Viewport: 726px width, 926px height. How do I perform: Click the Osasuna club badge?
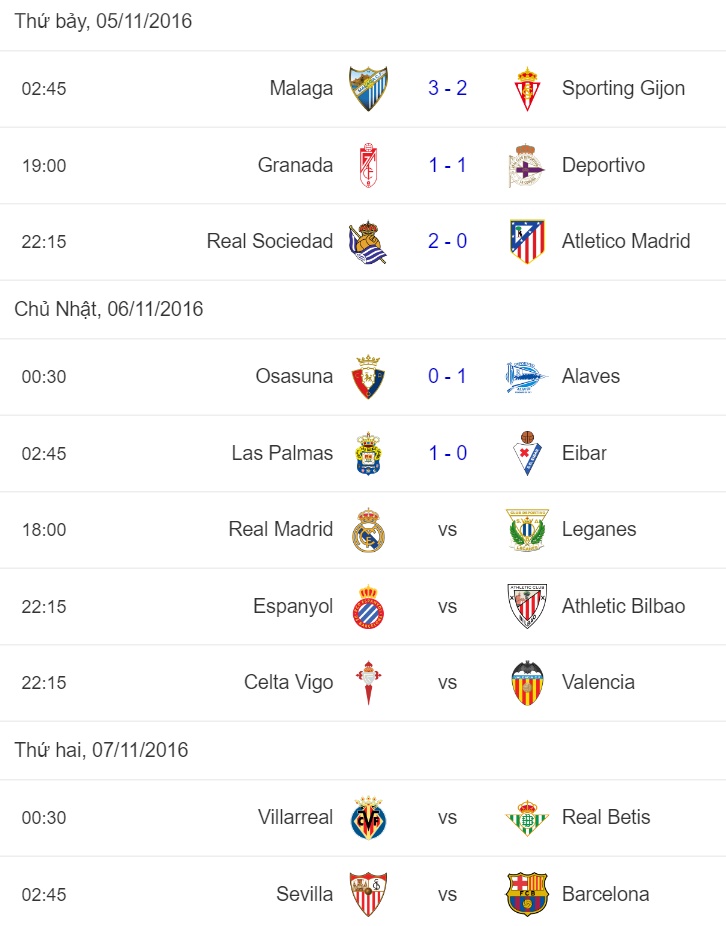click(368, 377)
